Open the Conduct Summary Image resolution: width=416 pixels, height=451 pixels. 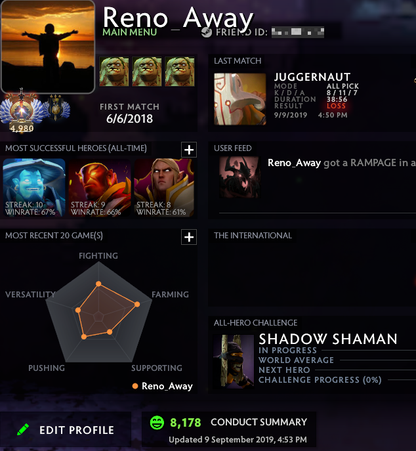pos(259,422)
